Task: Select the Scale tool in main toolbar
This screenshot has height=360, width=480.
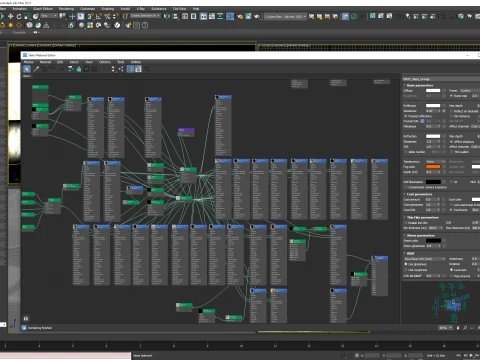Action: point(27,16)
